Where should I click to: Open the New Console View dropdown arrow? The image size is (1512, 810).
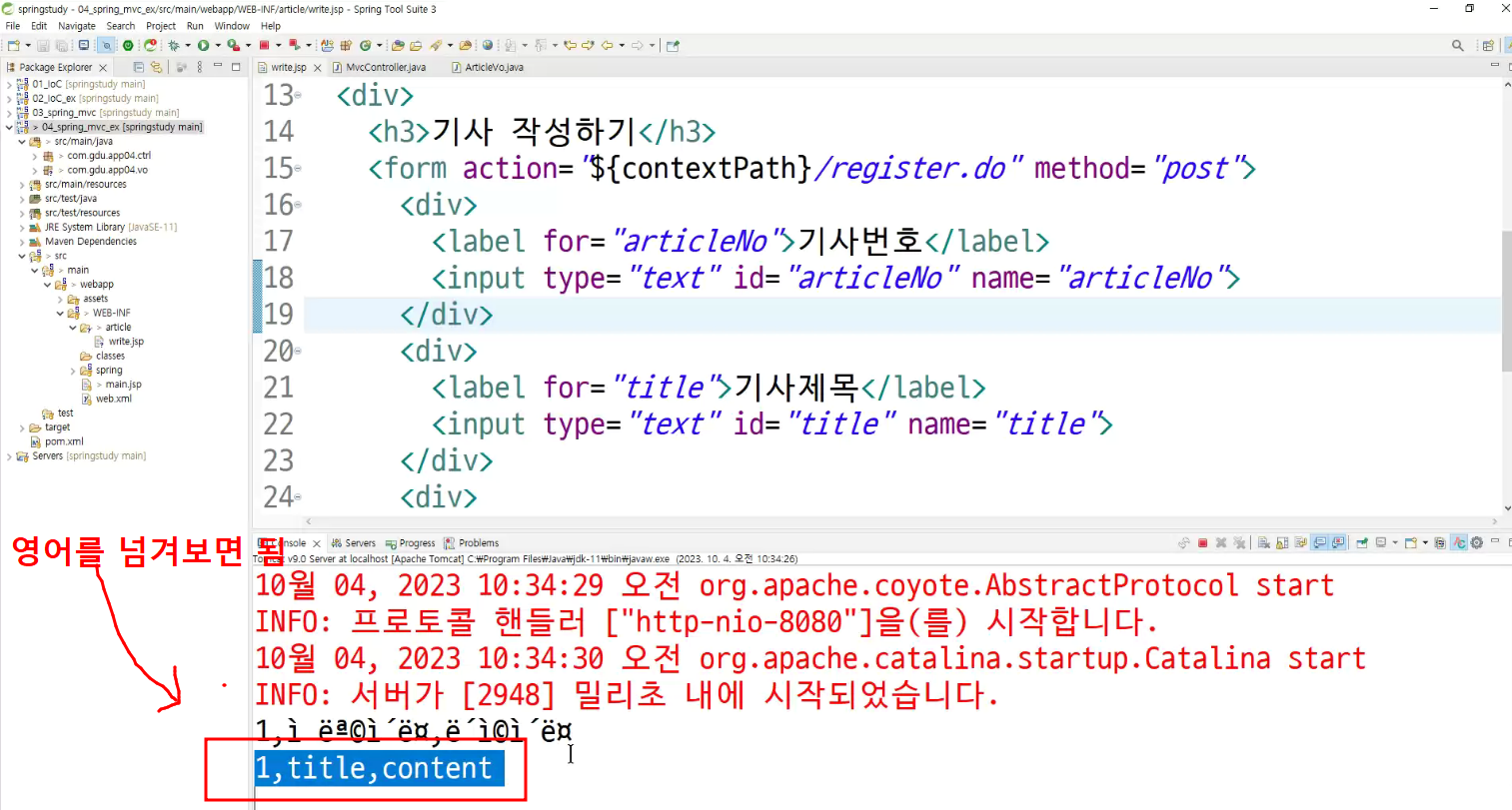[x=1425, y=543]
